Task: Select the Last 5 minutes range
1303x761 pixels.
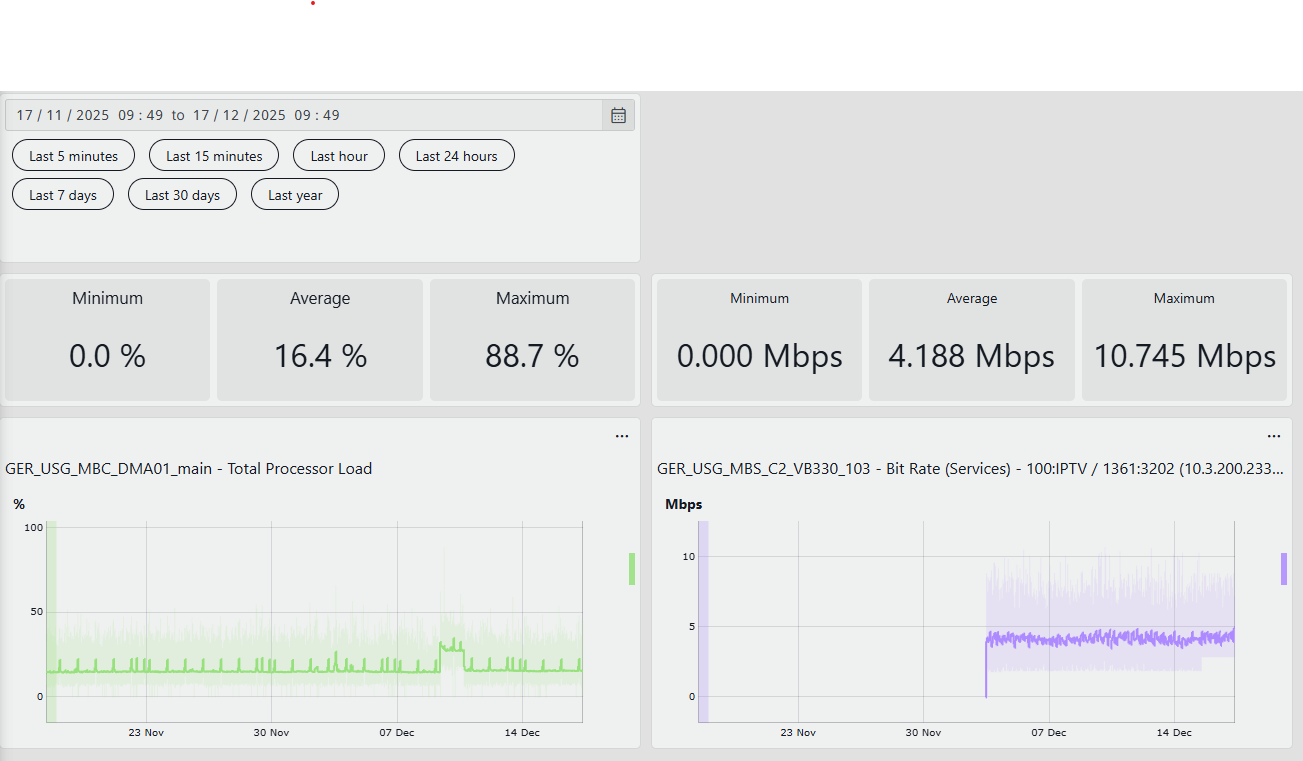Action: tap(73, 156)
